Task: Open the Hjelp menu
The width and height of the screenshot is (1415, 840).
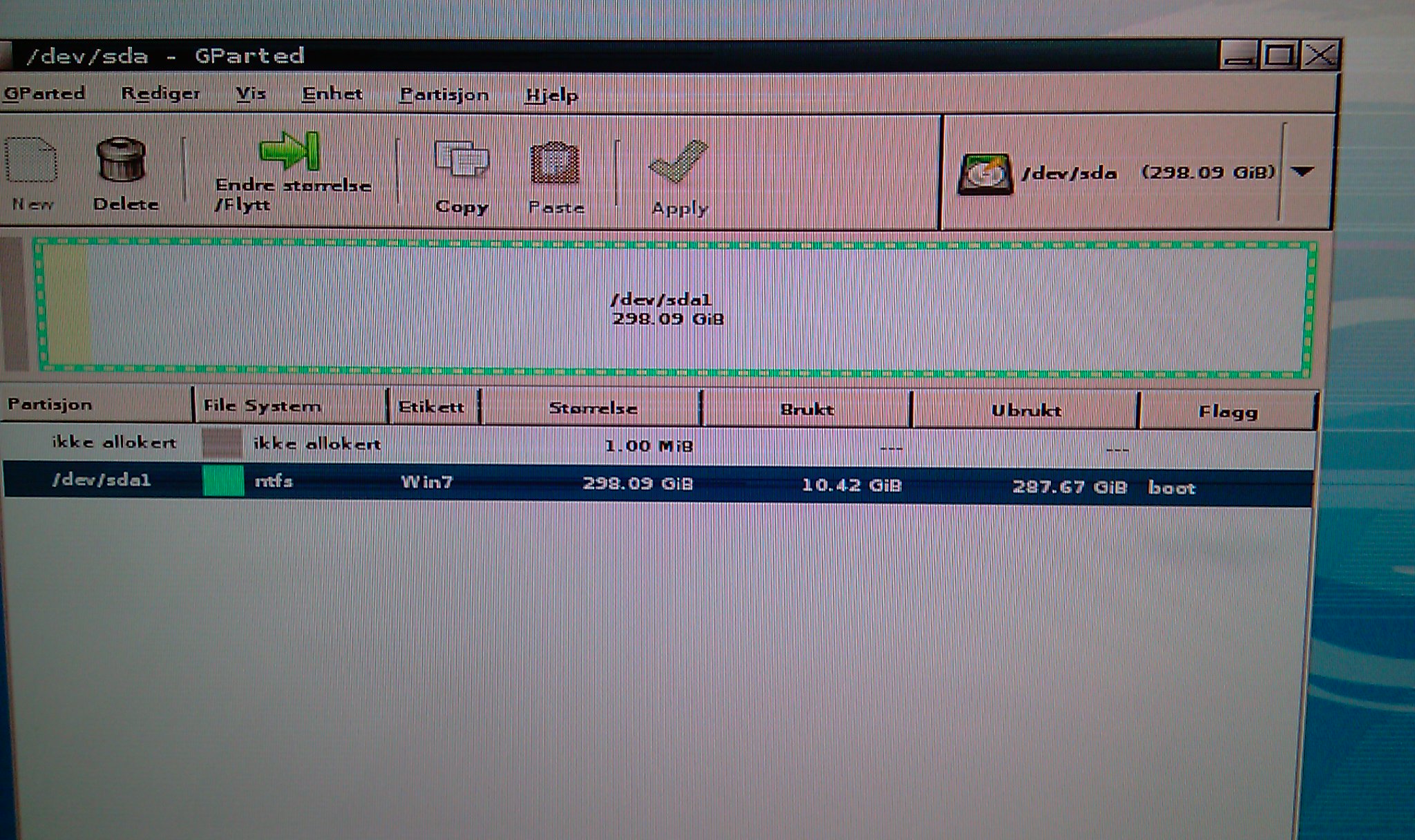Action: 551,95
